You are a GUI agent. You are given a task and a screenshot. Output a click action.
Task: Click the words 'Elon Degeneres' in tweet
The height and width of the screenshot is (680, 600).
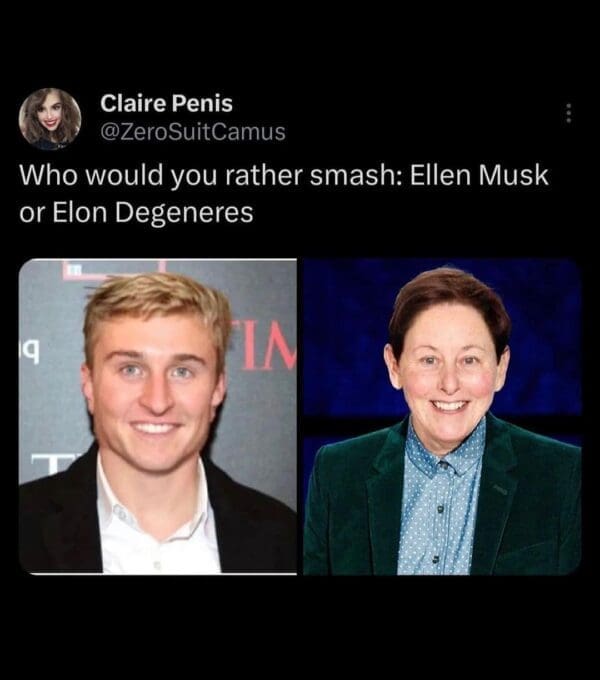click(153, 212)
